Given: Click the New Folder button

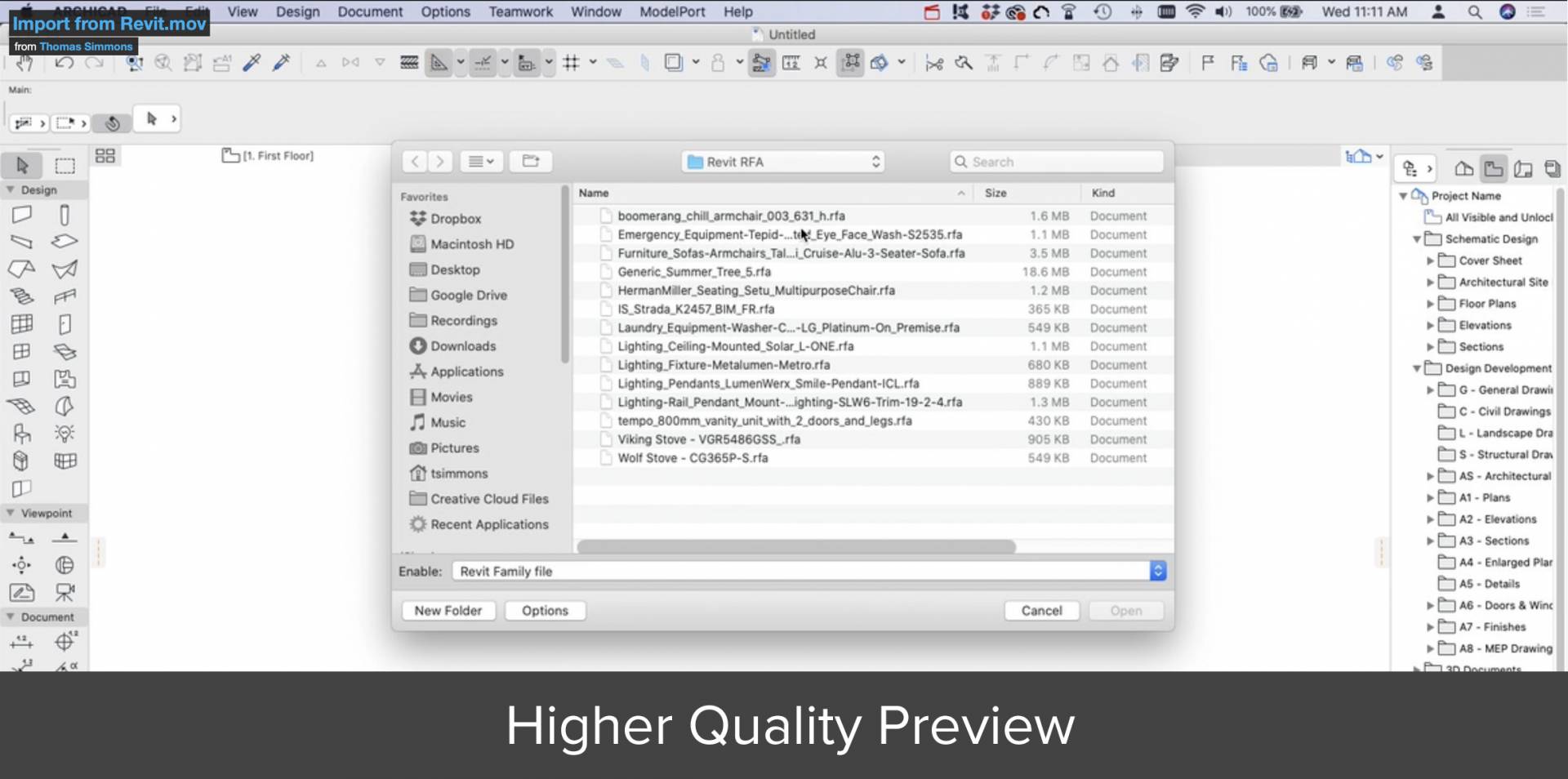Looking at the screenshot, I should pyautogui.click(x=448, y=611).
